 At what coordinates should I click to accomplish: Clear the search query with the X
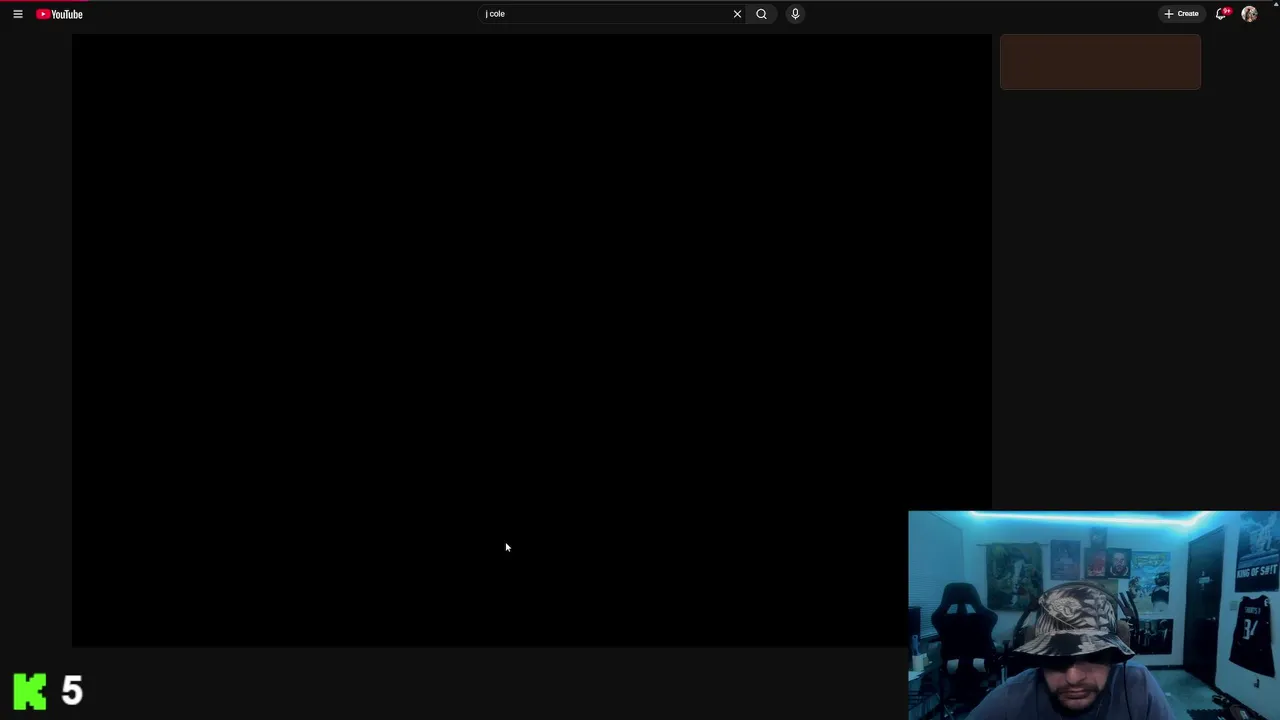737,14
